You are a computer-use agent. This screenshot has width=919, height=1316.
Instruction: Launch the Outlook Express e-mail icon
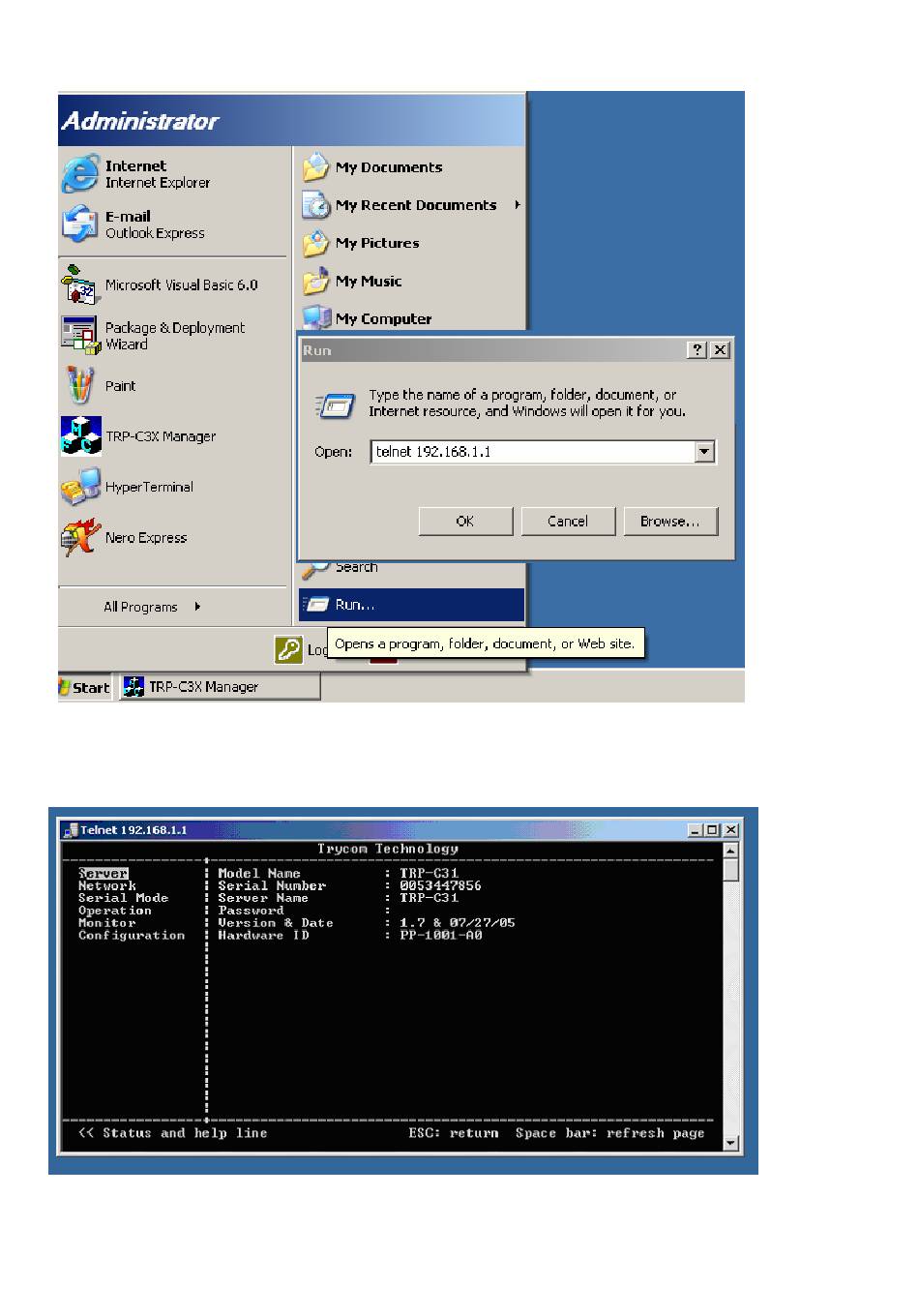80,224
